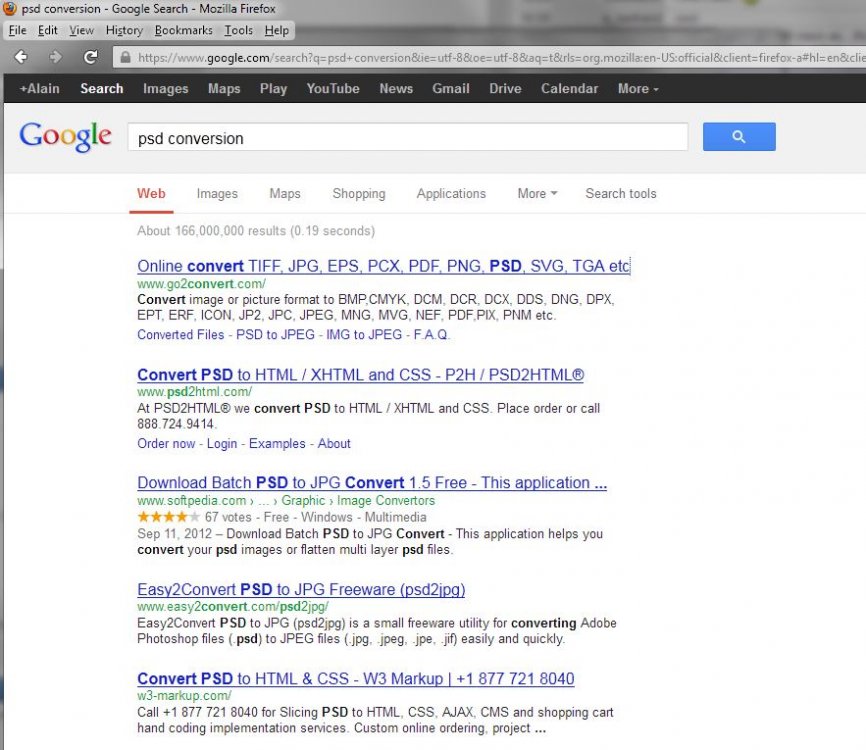Screen dimensions: 866x750
Task: Open the Bookmarks menu
Action: click(x=183, y=30)
